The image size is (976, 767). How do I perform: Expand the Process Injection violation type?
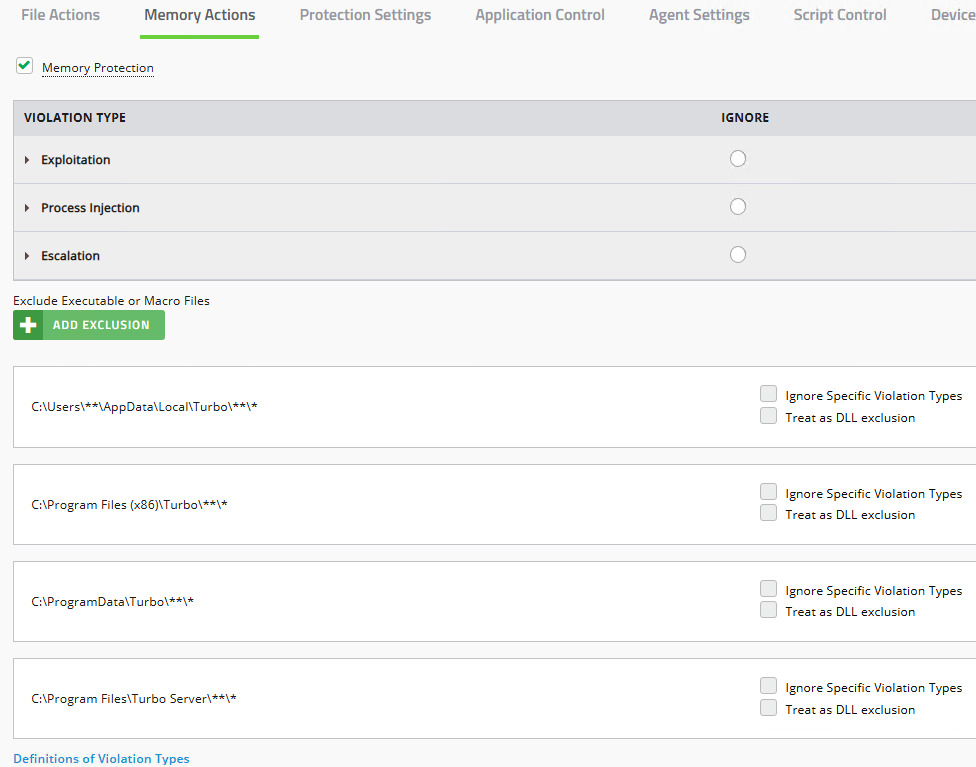click(x=26, y=207)
